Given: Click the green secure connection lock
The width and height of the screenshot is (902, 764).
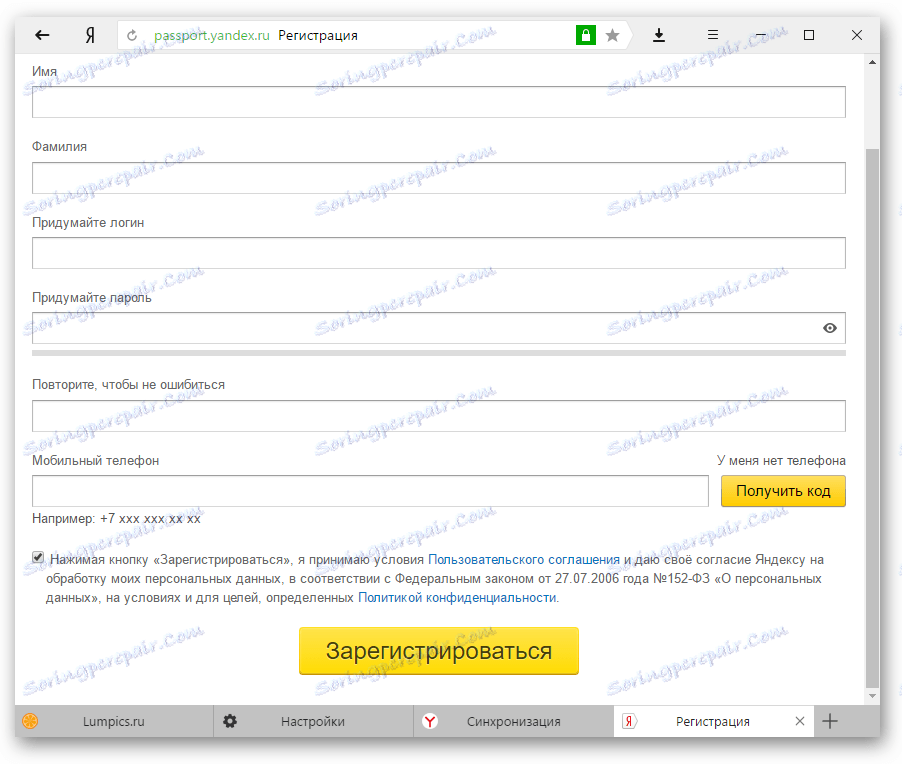Looking at the screenshot, I should coord(585,34).
